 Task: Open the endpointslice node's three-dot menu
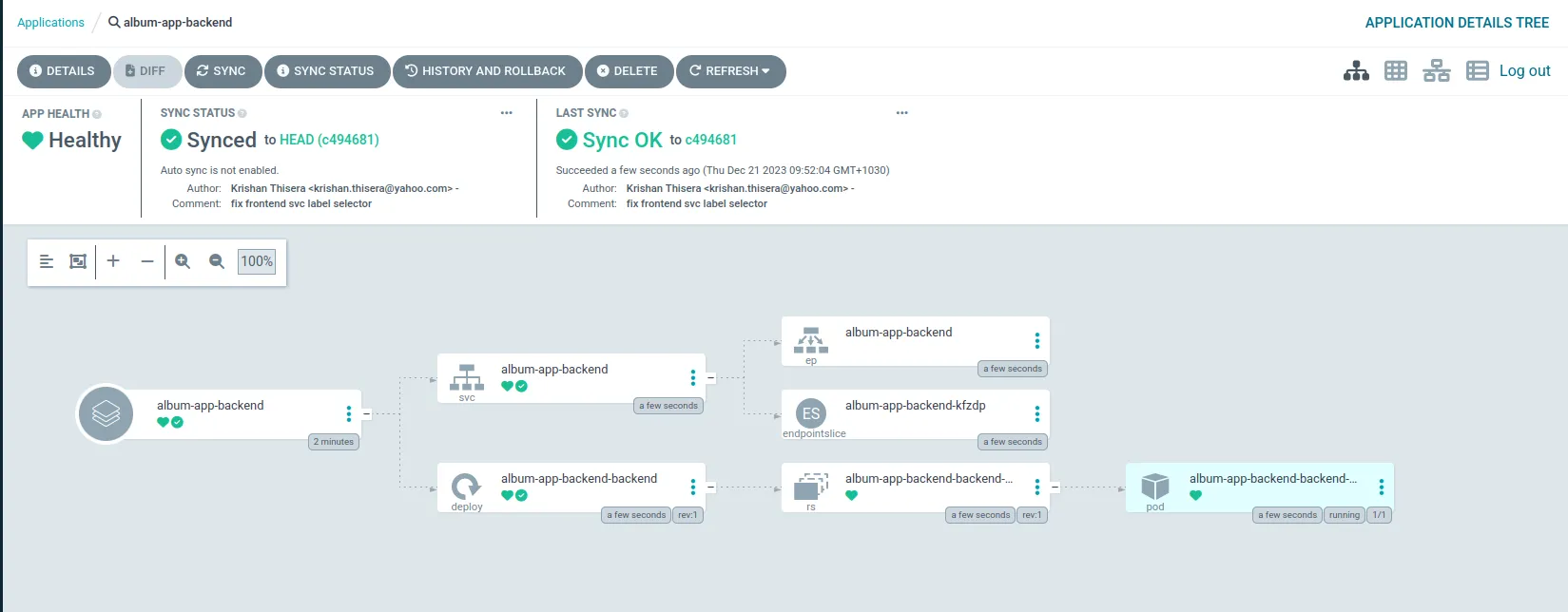(x=1037, y=413)
